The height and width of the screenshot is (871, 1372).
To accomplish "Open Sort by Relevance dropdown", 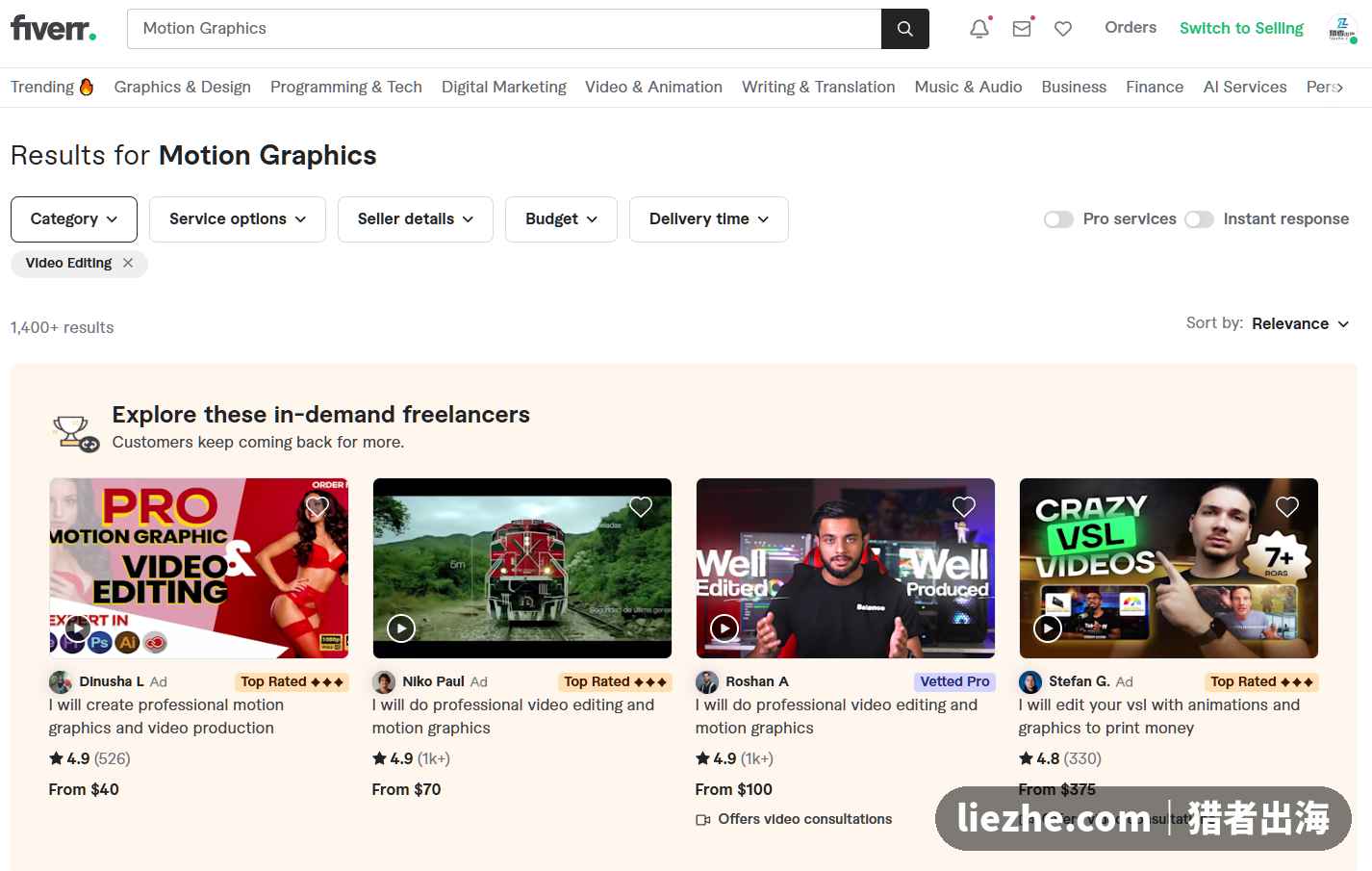I will (x=1301, y=323).
